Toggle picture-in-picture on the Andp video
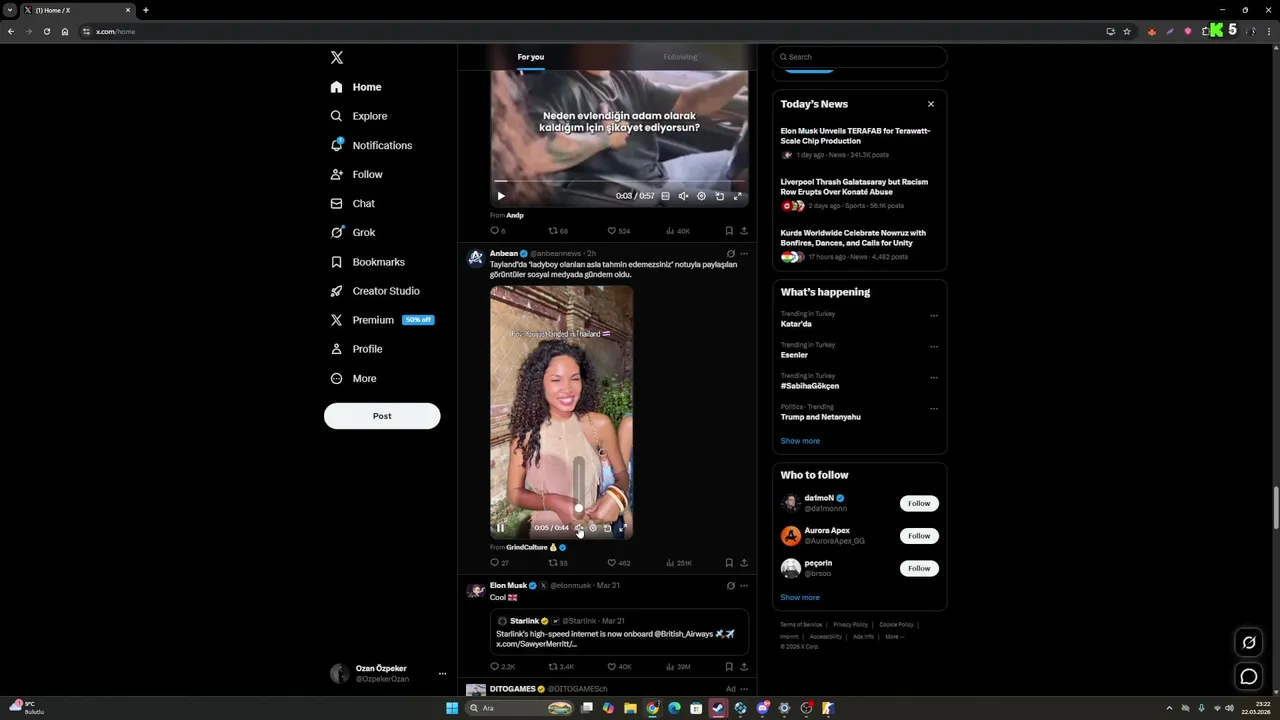 click(x=720, y=196)
